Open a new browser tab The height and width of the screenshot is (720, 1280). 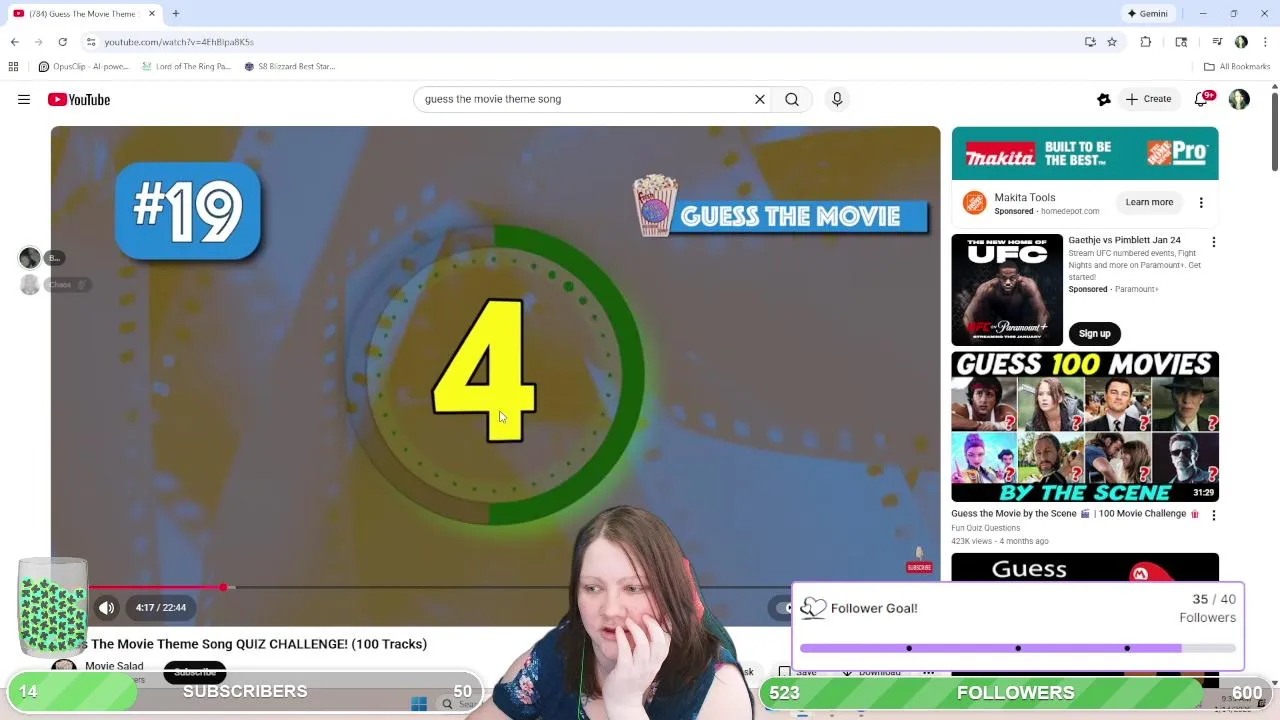(x=176, y=14)
